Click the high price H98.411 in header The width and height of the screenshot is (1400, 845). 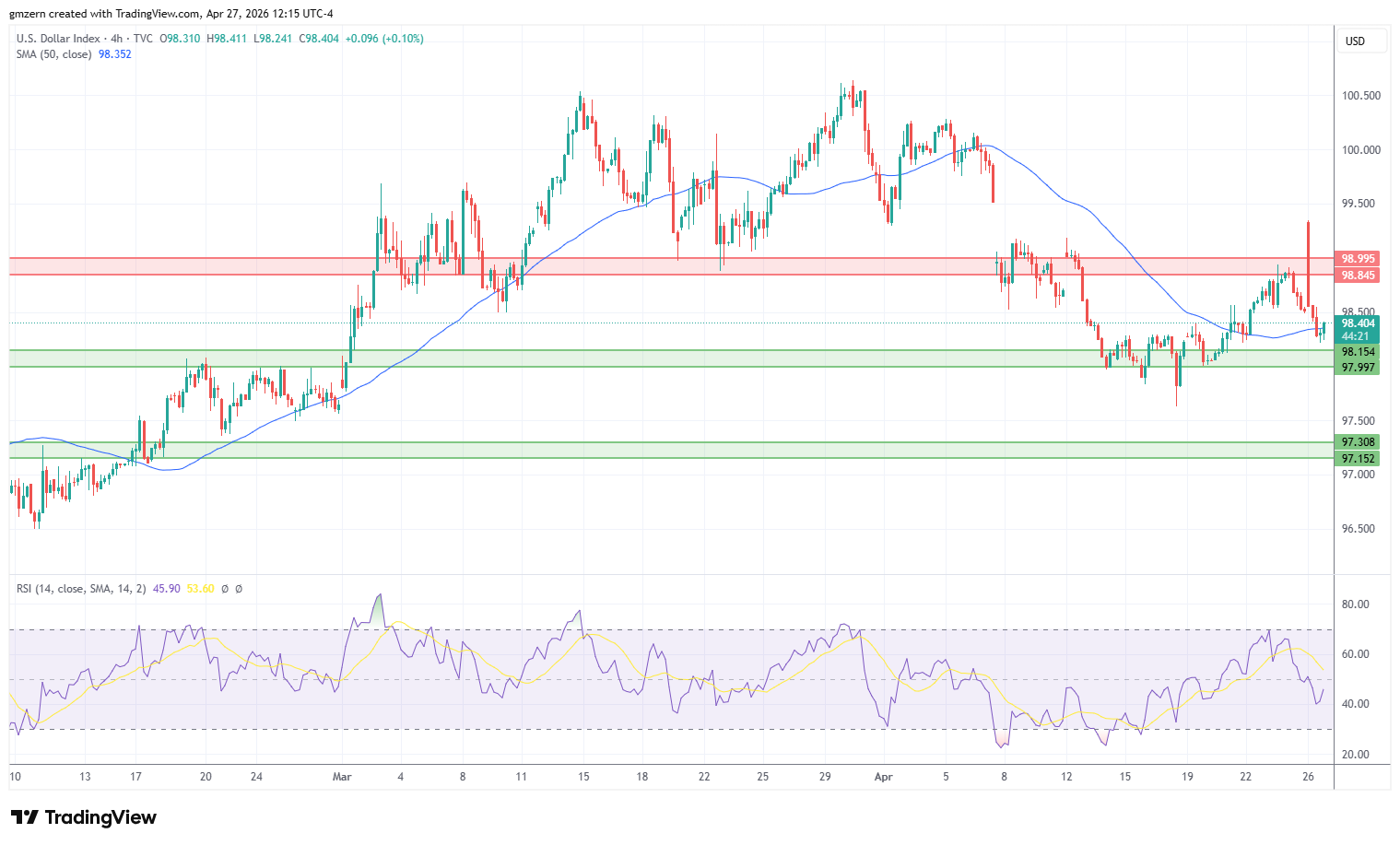pos(227,39)
